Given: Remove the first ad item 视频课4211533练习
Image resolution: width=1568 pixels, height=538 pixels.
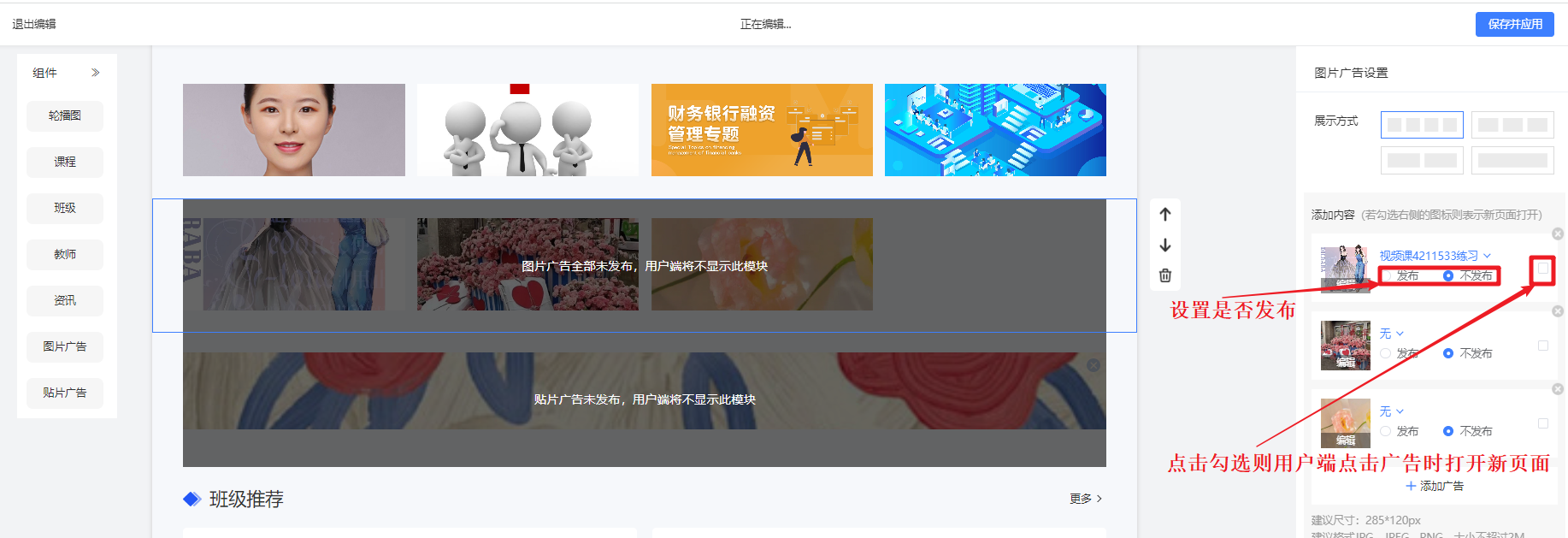Looking at the screenshot, I should click(x=1557, y=234).
